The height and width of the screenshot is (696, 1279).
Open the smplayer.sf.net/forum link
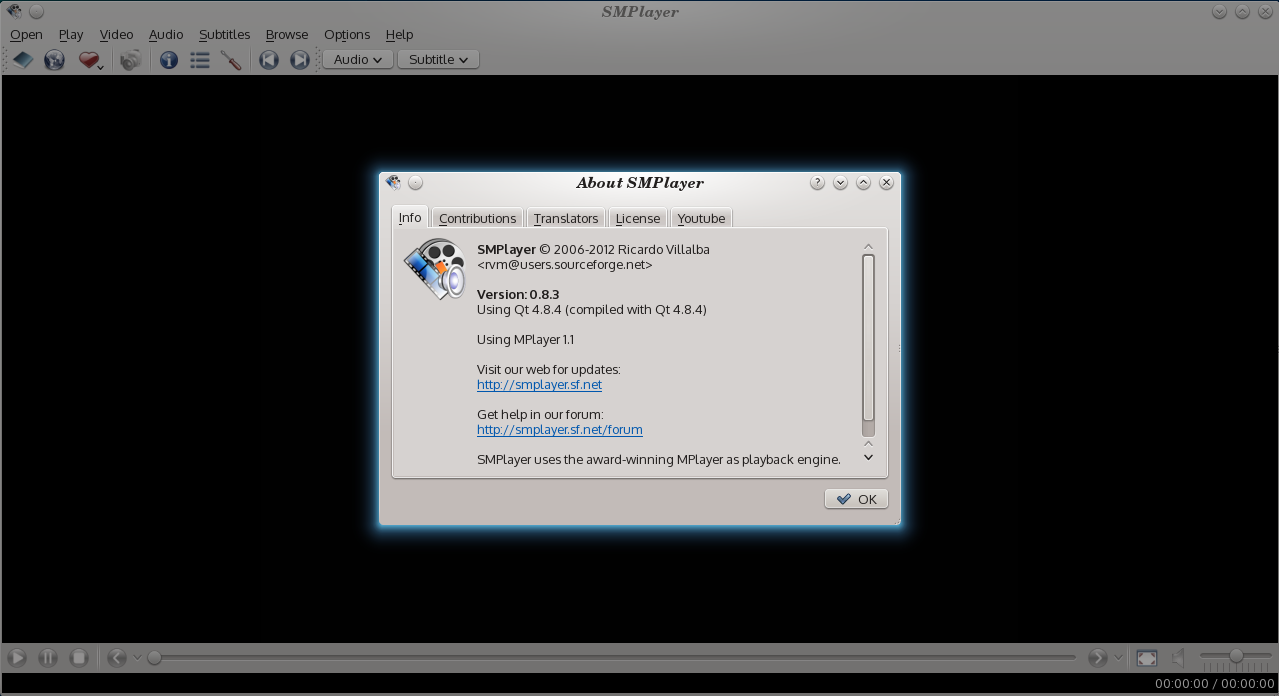(559, 430)
